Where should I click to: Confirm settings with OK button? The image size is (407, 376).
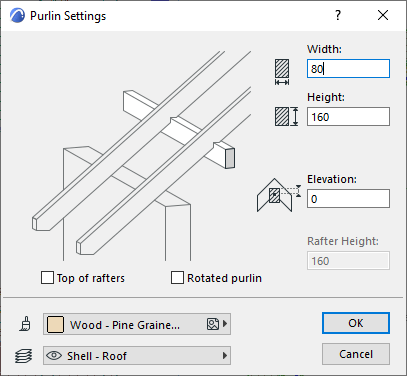tap(356, 323)
